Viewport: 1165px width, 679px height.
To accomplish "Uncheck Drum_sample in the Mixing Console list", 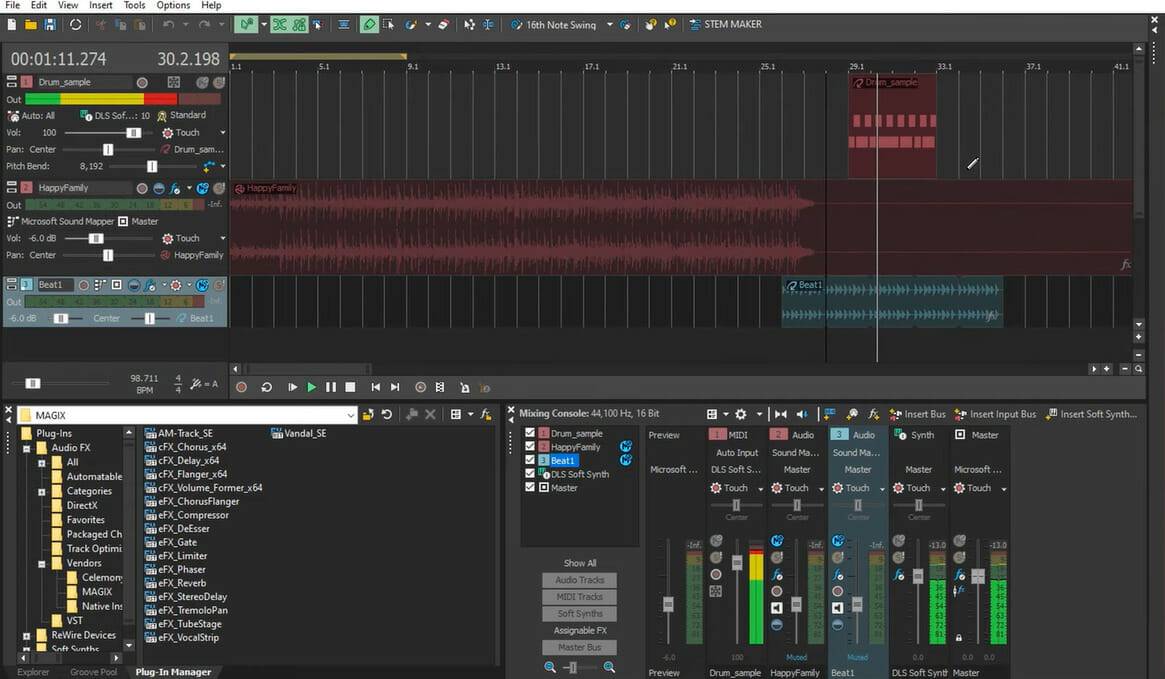I will click(531, 433).
